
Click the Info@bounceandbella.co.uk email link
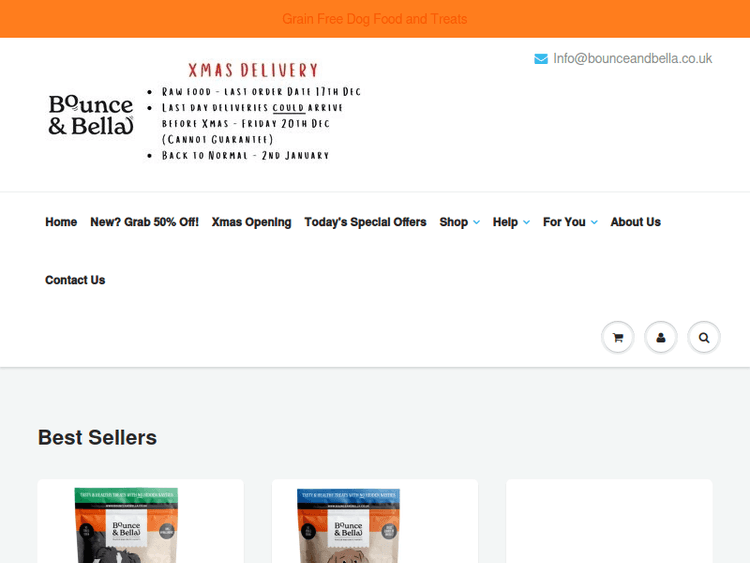point(632,59)
